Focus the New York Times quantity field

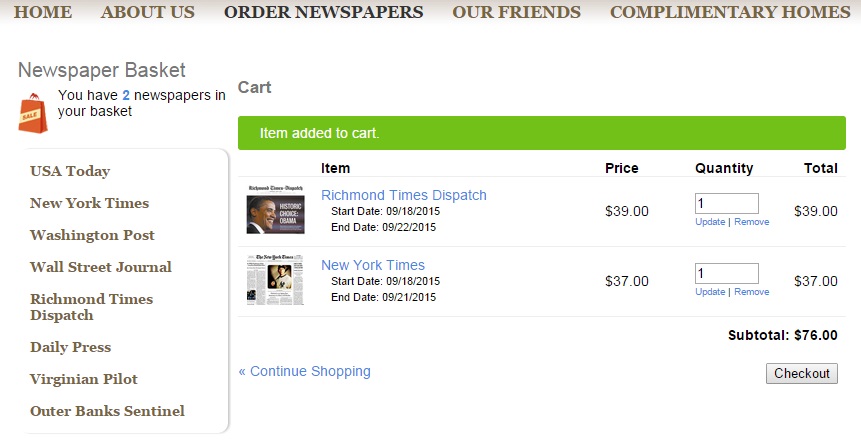tap(727, 273)
